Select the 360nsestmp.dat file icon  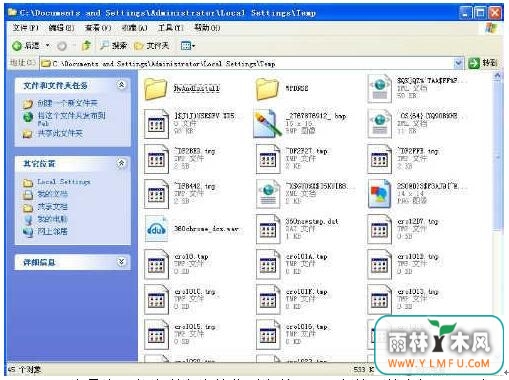pyautogui.click(x=268, y=229)
